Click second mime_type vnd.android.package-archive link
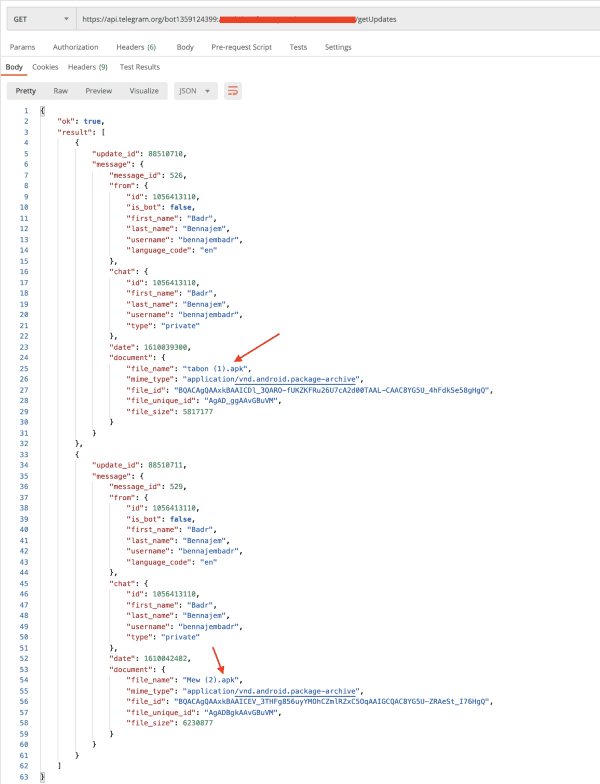The height and width of the screenshot is (784, 600). pos(296,691)
